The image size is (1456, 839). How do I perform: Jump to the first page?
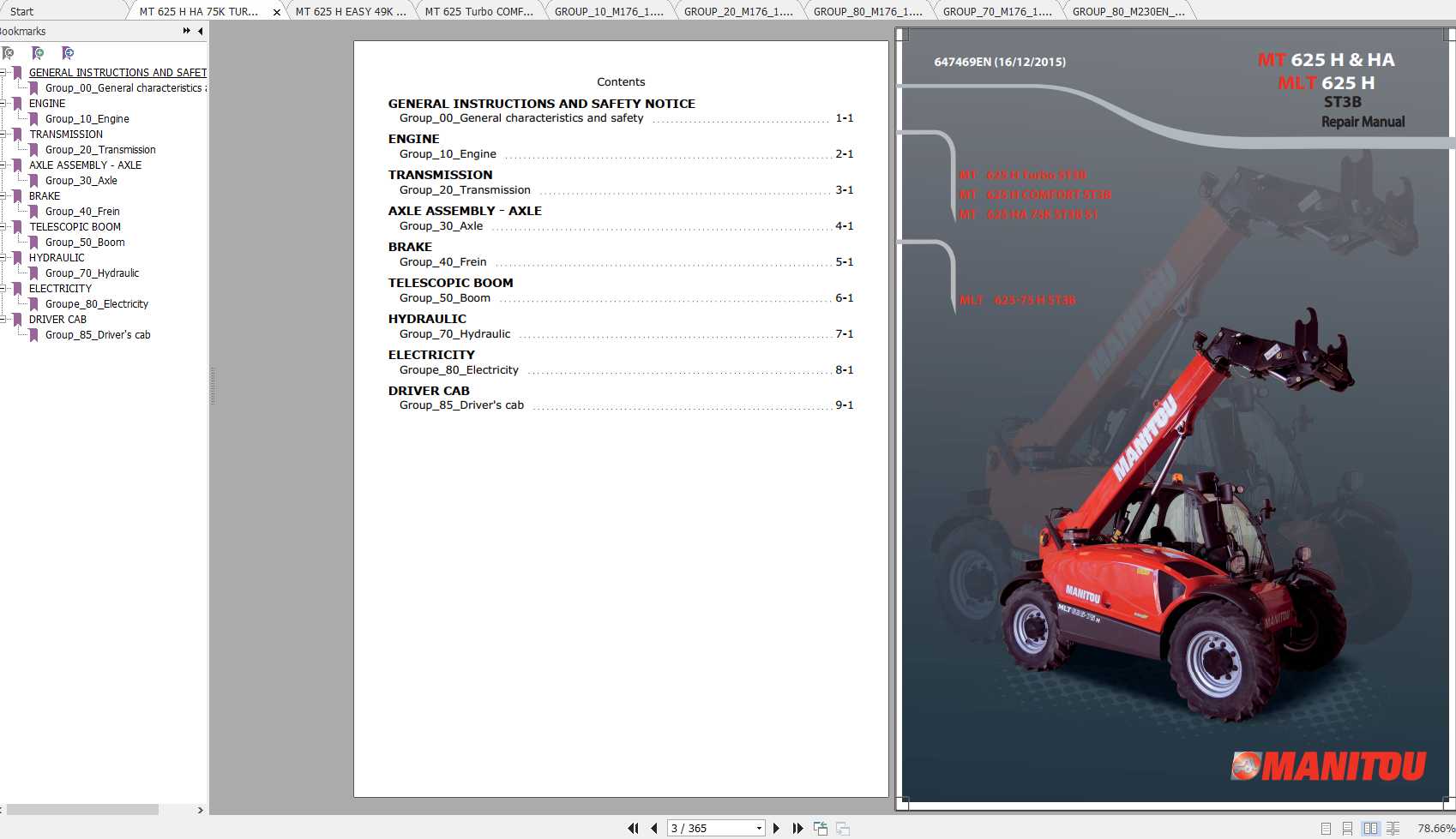(633, 828)
